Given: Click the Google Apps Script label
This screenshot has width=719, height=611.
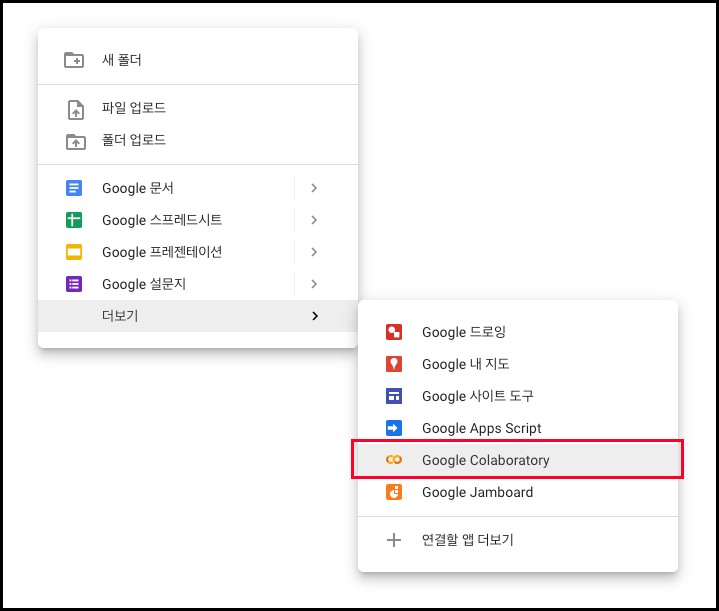Looking at the screenshot, I should click(481, 428).
